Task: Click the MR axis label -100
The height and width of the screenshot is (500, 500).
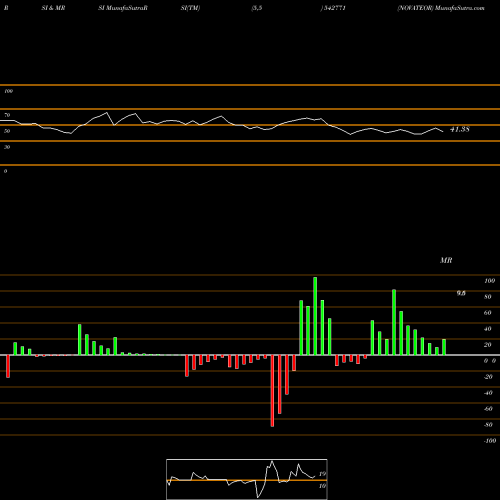Action: coord(490,441)
